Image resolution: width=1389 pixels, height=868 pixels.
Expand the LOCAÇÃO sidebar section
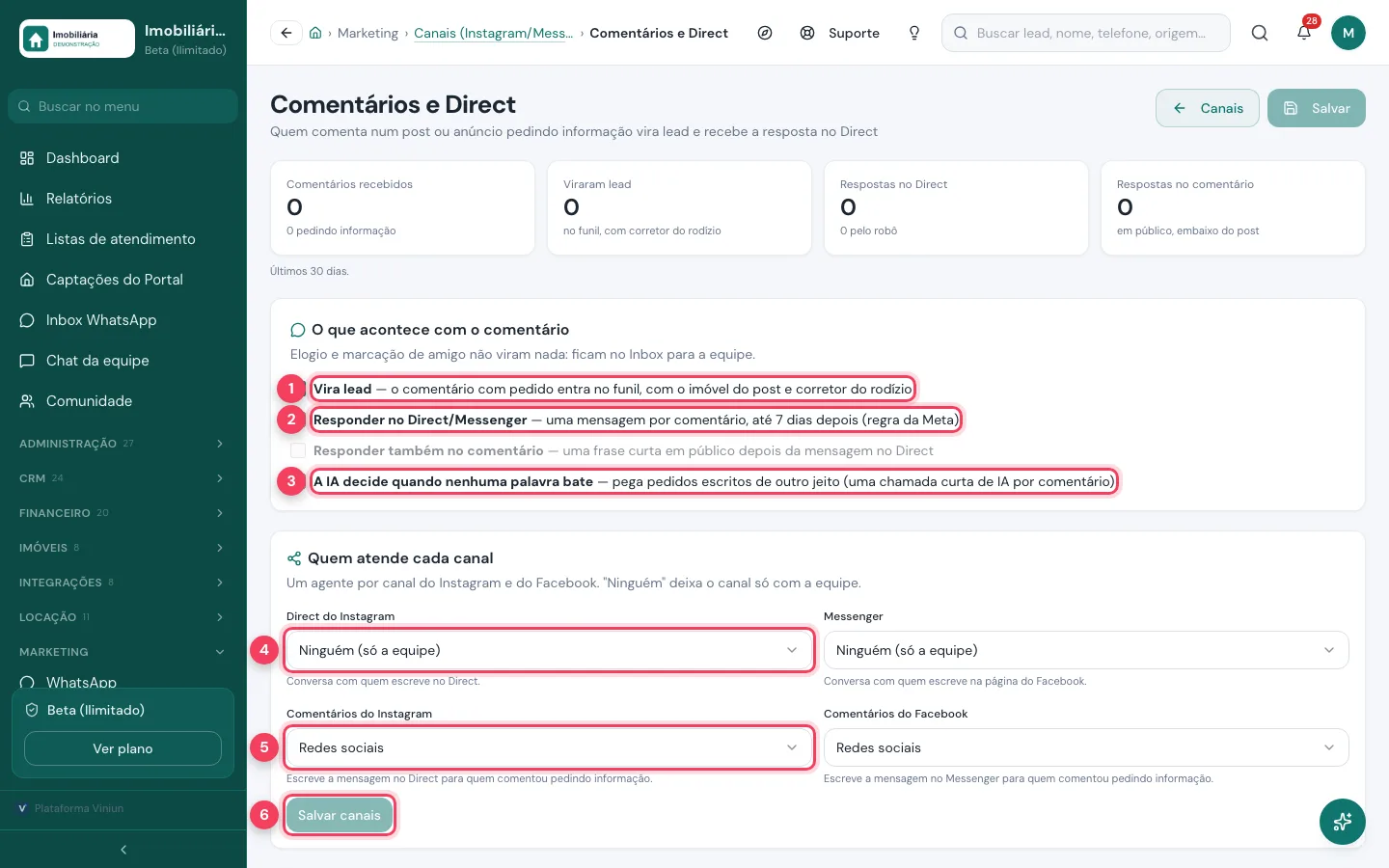pos(123,617)
